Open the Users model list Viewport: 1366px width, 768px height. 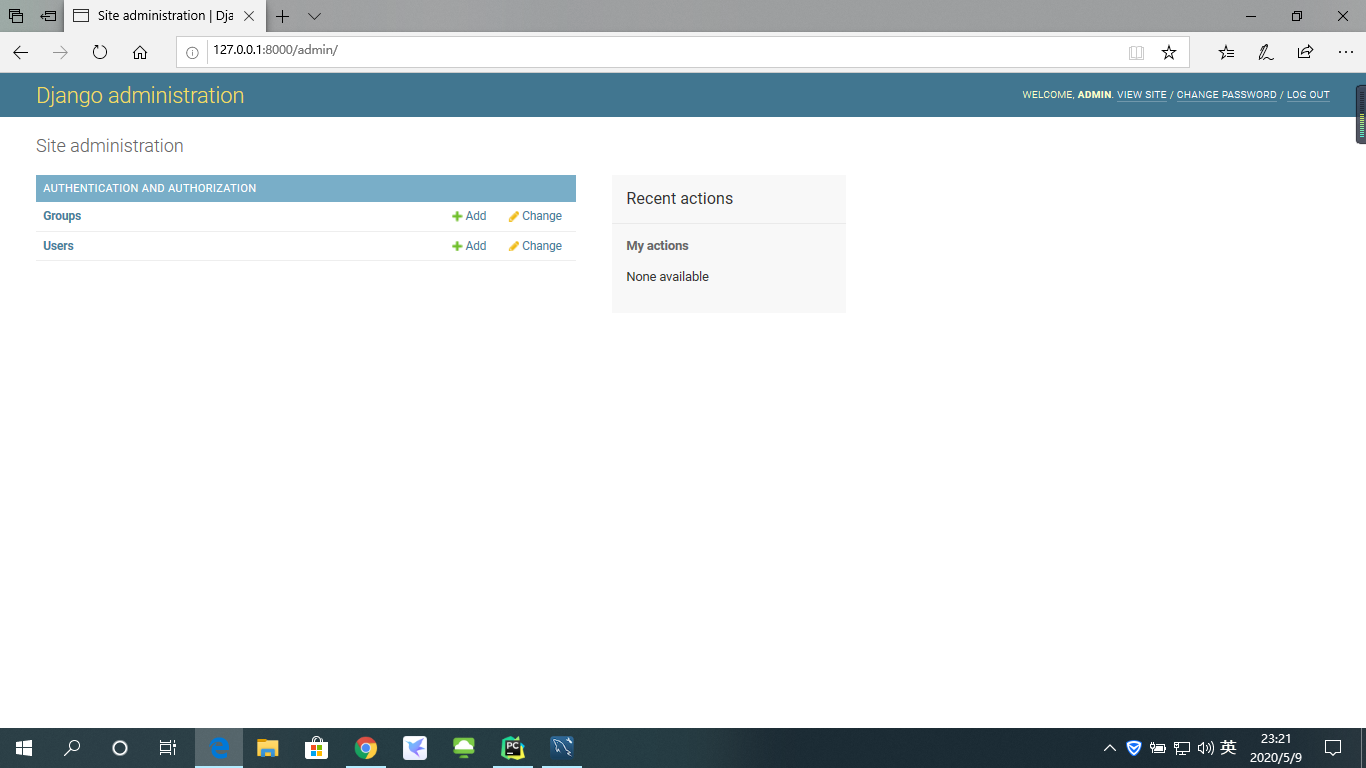[58, 246]
